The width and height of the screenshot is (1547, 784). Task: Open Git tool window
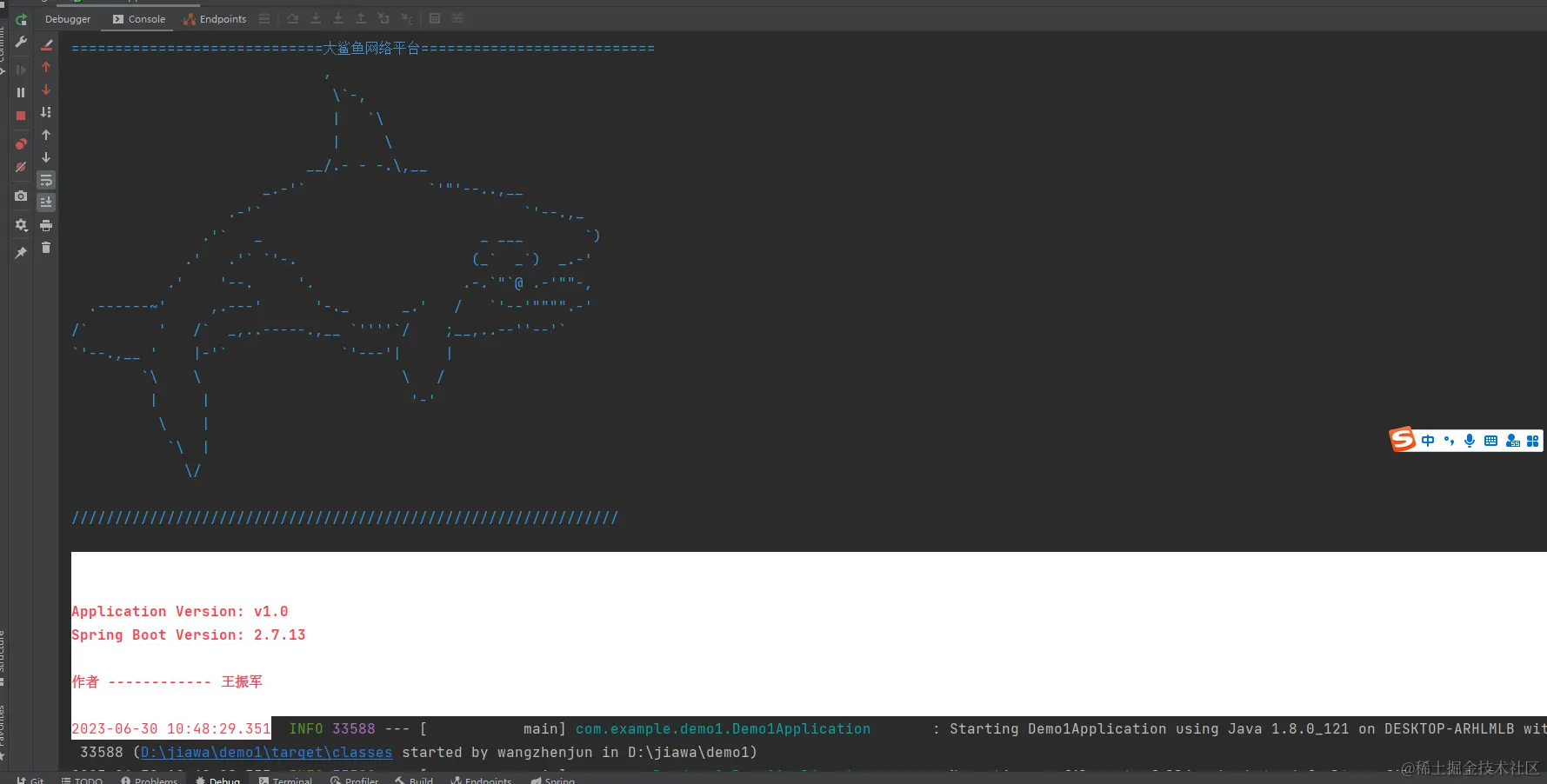pos(30,780)
